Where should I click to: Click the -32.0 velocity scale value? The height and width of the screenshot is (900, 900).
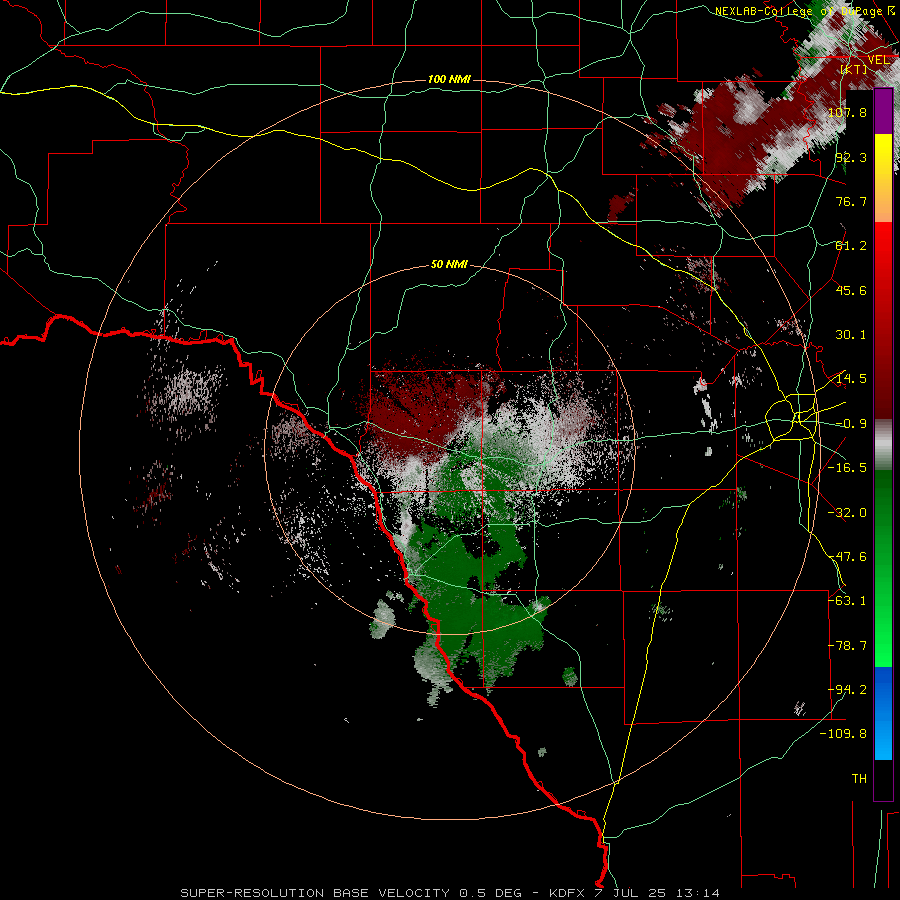(x=847, y=513)
